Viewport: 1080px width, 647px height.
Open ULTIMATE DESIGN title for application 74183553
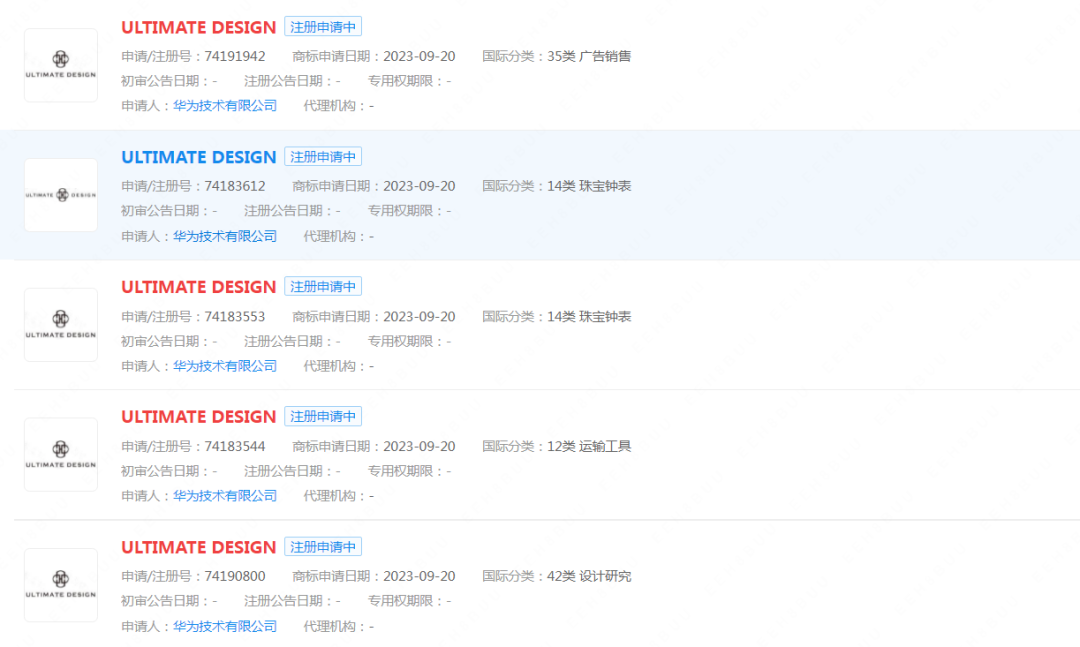click(x=198, y=287)
